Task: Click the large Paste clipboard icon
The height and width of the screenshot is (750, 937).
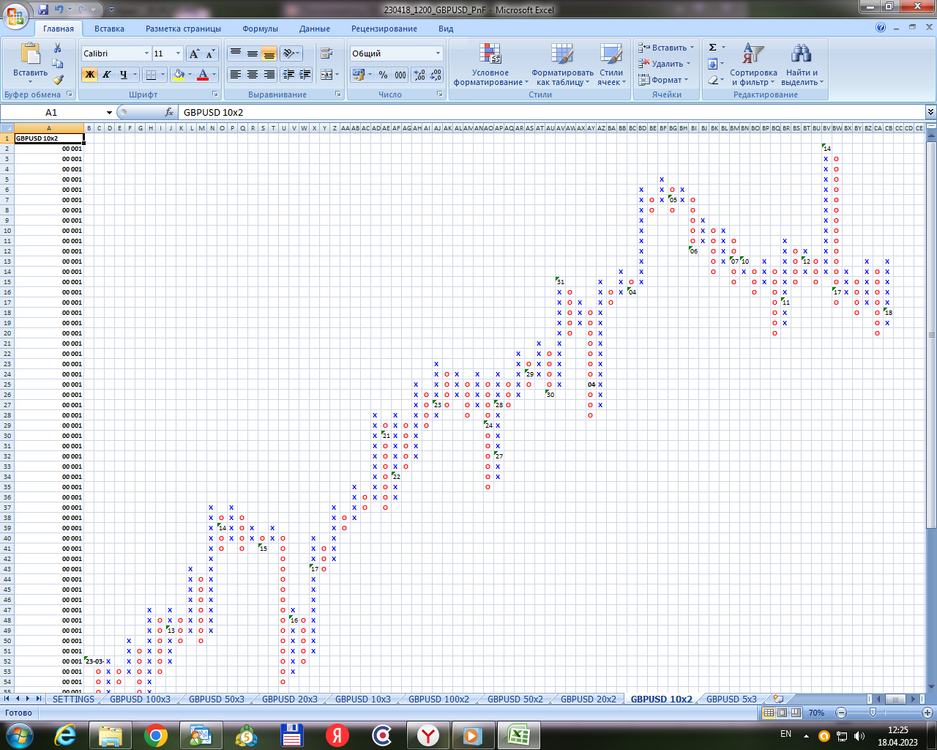Action: [30, 54]
